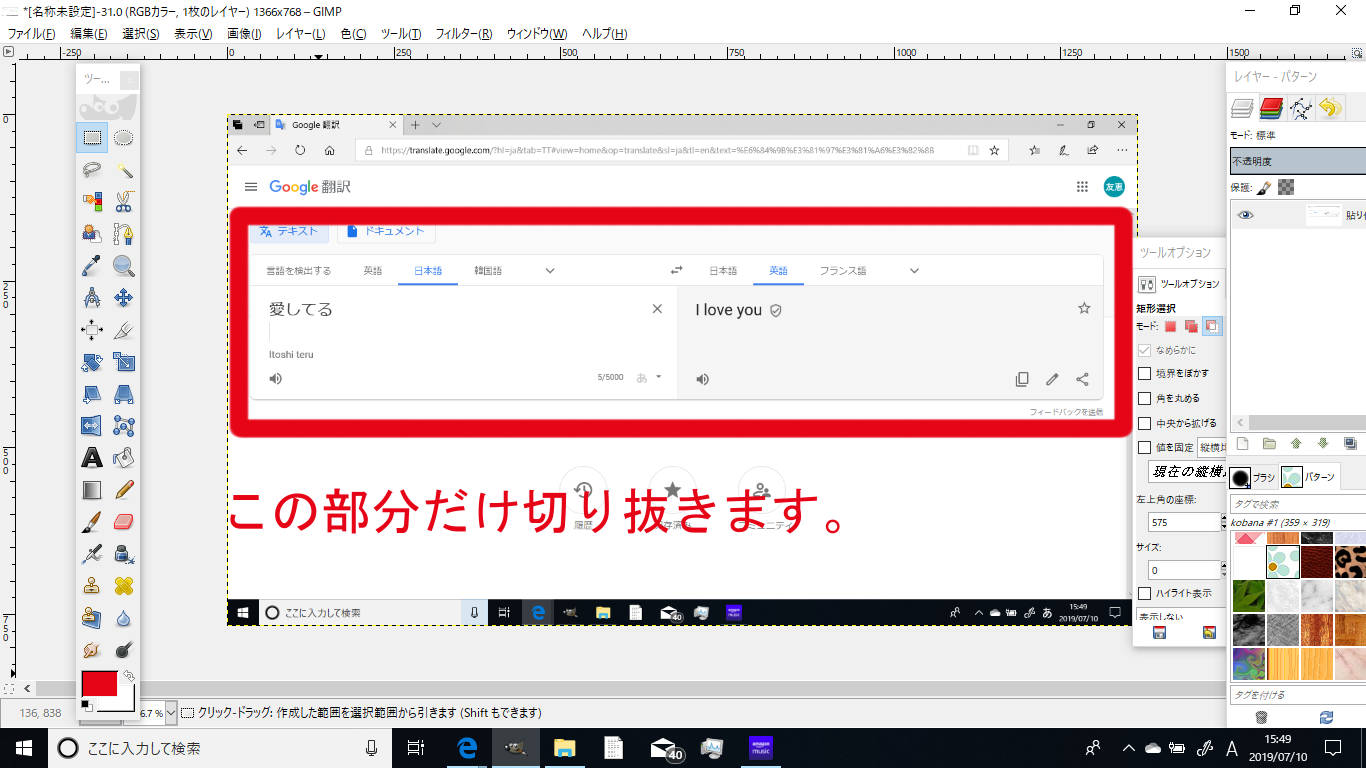The image size is (1366, 768).
Task: Select the Heal bandage tool
Action: [124, 586]
